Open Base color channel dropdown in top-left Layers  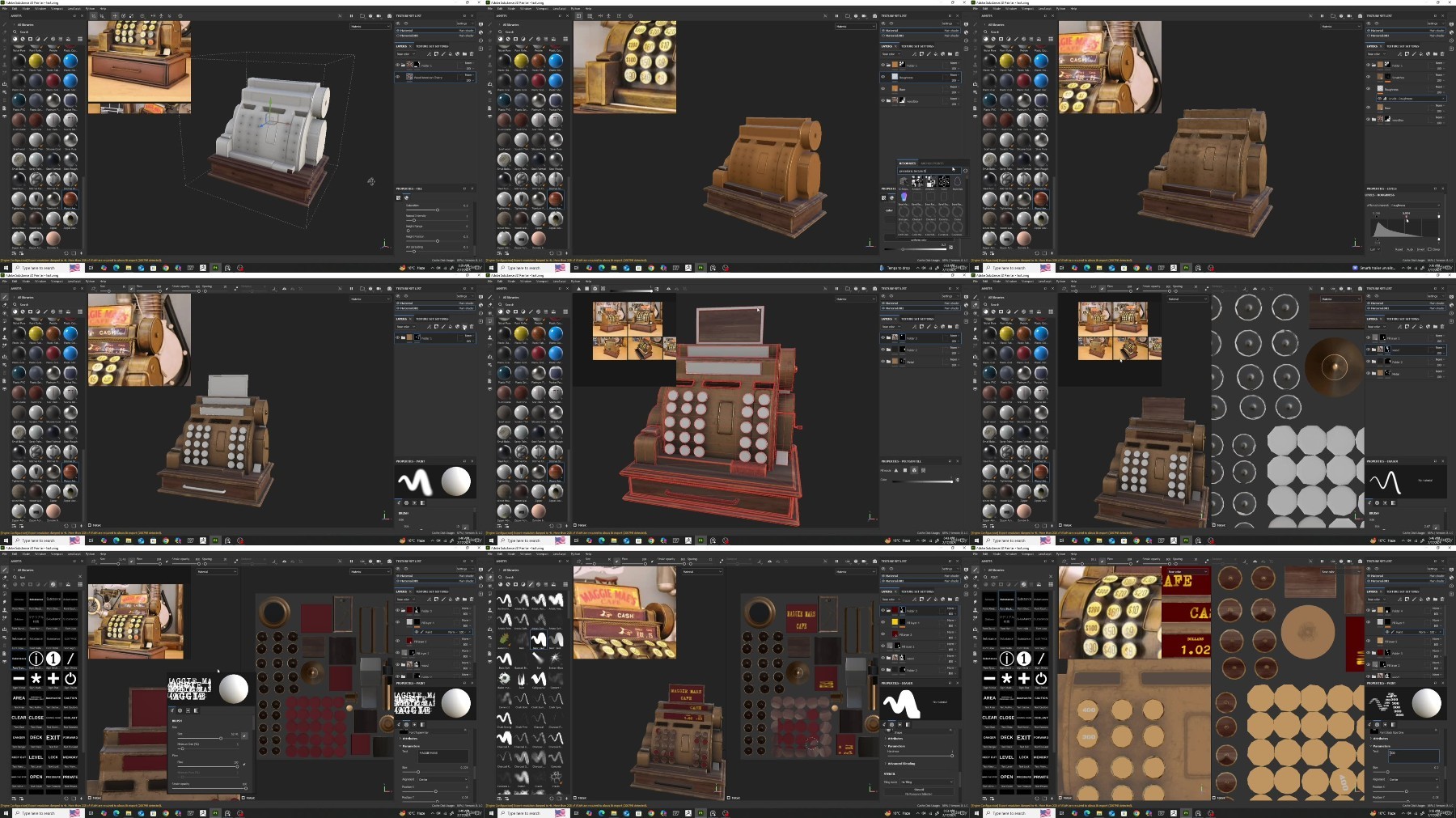(x=405, y=54)
